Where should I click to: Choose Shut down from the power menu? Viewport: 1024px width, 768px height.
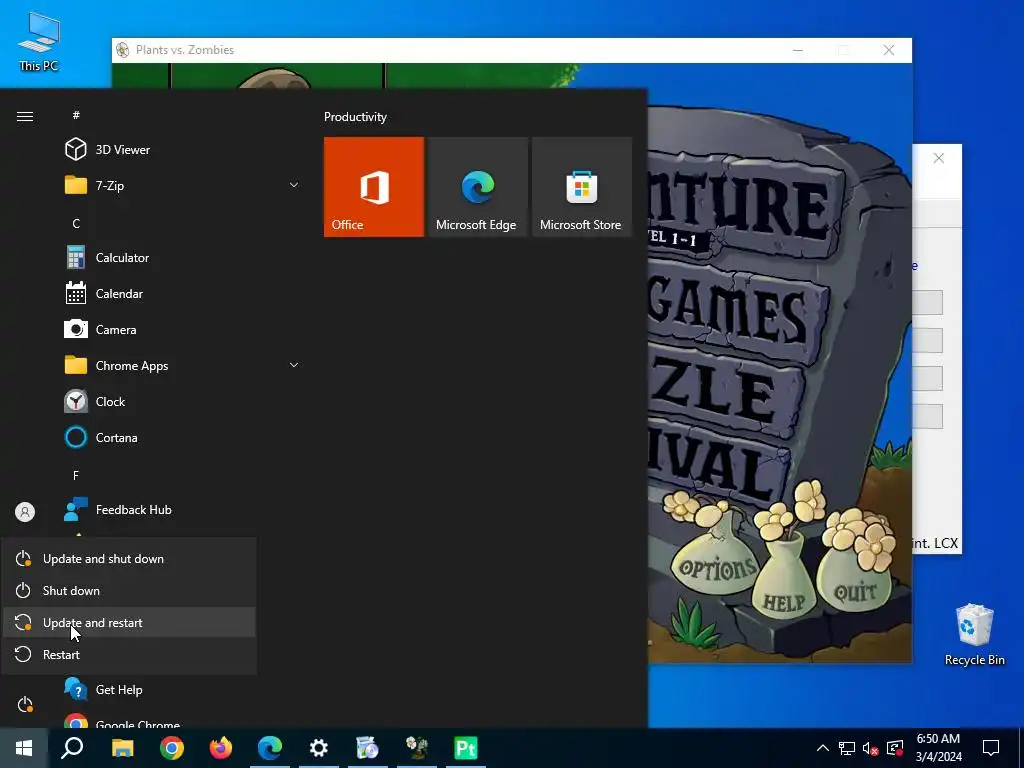tap(129, 590)
